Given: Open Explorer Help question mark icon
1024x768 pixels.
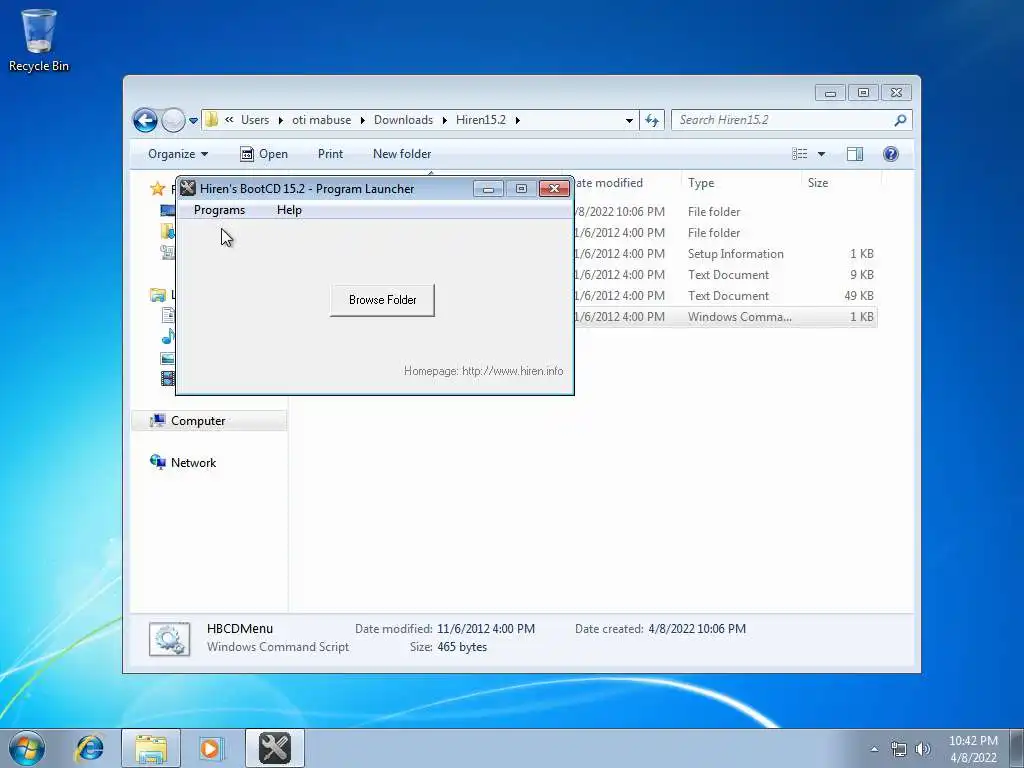Looking at the screenshot, I should click(890, 153).
